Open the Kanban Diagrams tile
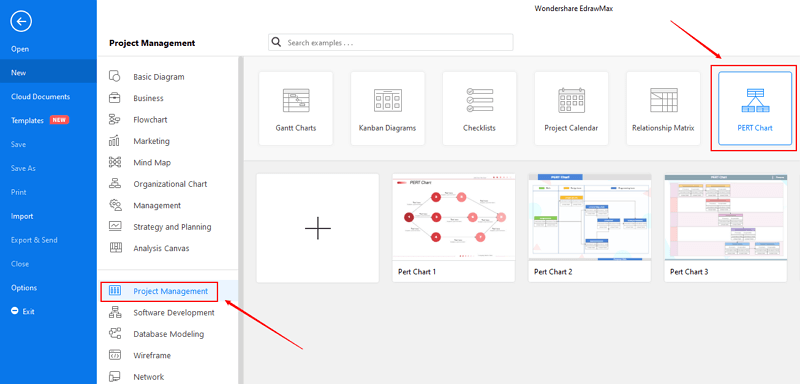 pos(387,108)
